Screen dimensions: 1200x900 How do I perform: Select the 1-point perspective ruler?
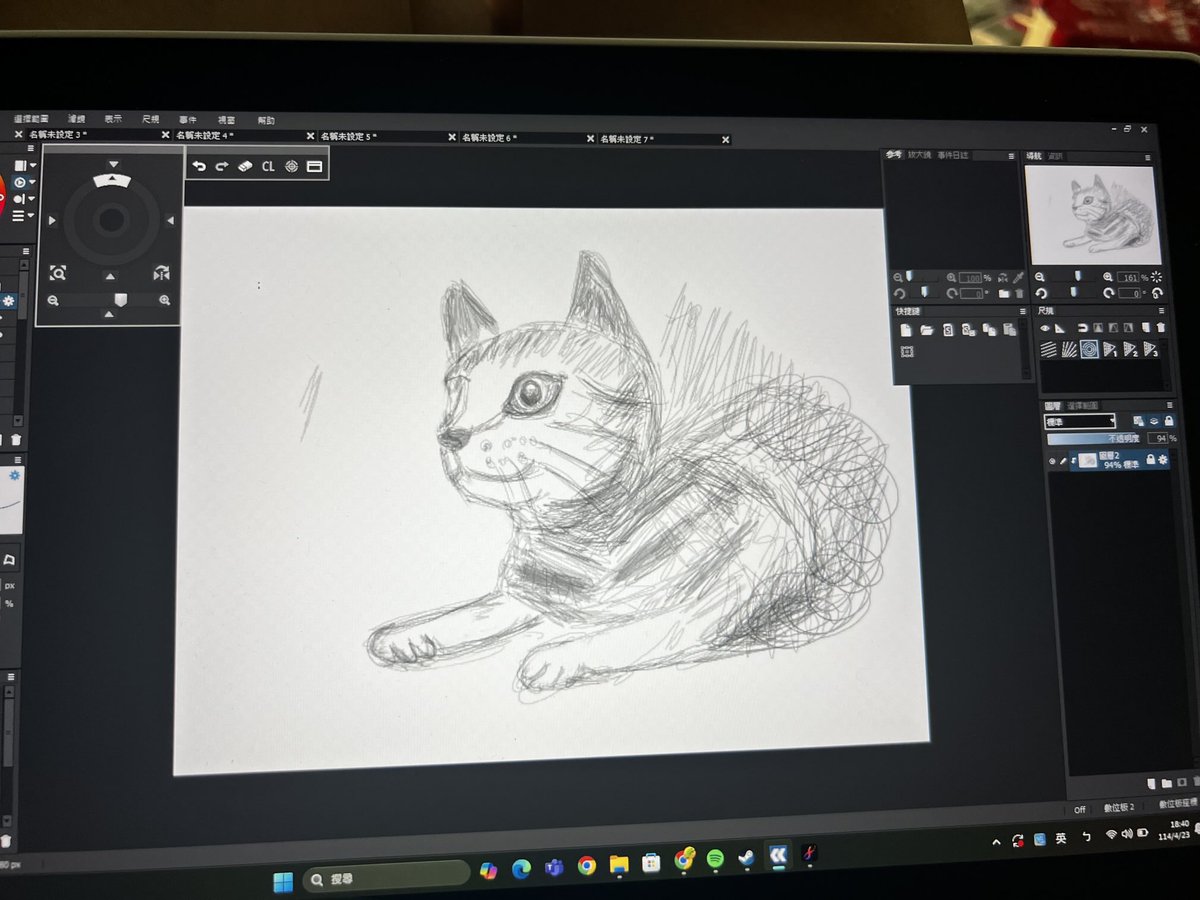[1110, 349]
